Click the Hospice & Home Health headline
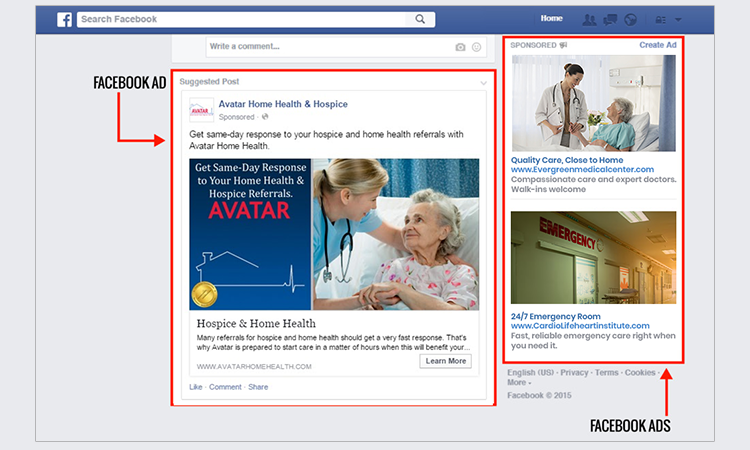The height and width of the screenshot is (450, 750). (x=256, y=324)
